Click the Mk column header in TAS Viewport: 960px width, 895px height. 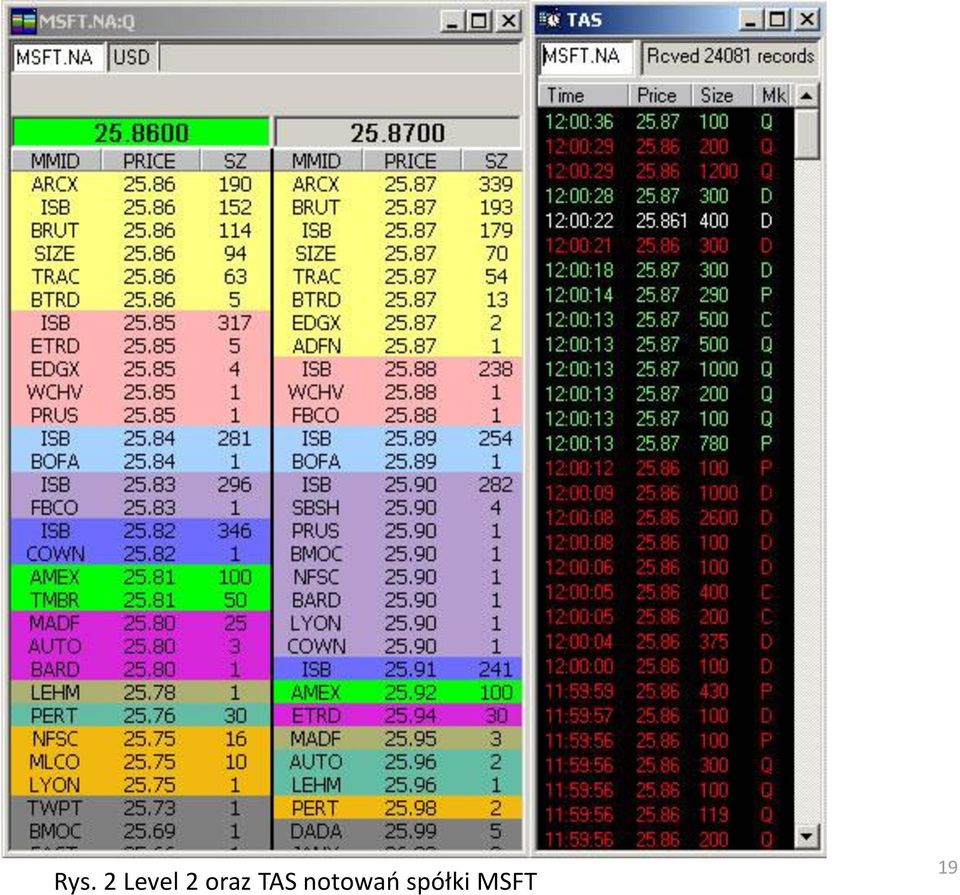click(x=773, y=95)
